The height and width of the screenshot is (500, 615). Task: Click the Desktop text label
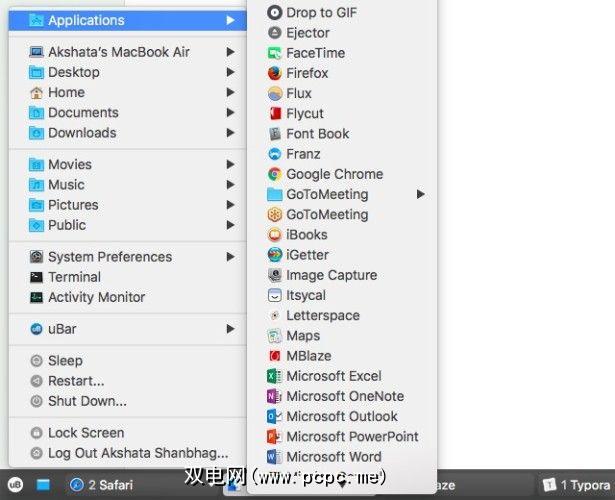pyautogui.click(x=74, y=72)
